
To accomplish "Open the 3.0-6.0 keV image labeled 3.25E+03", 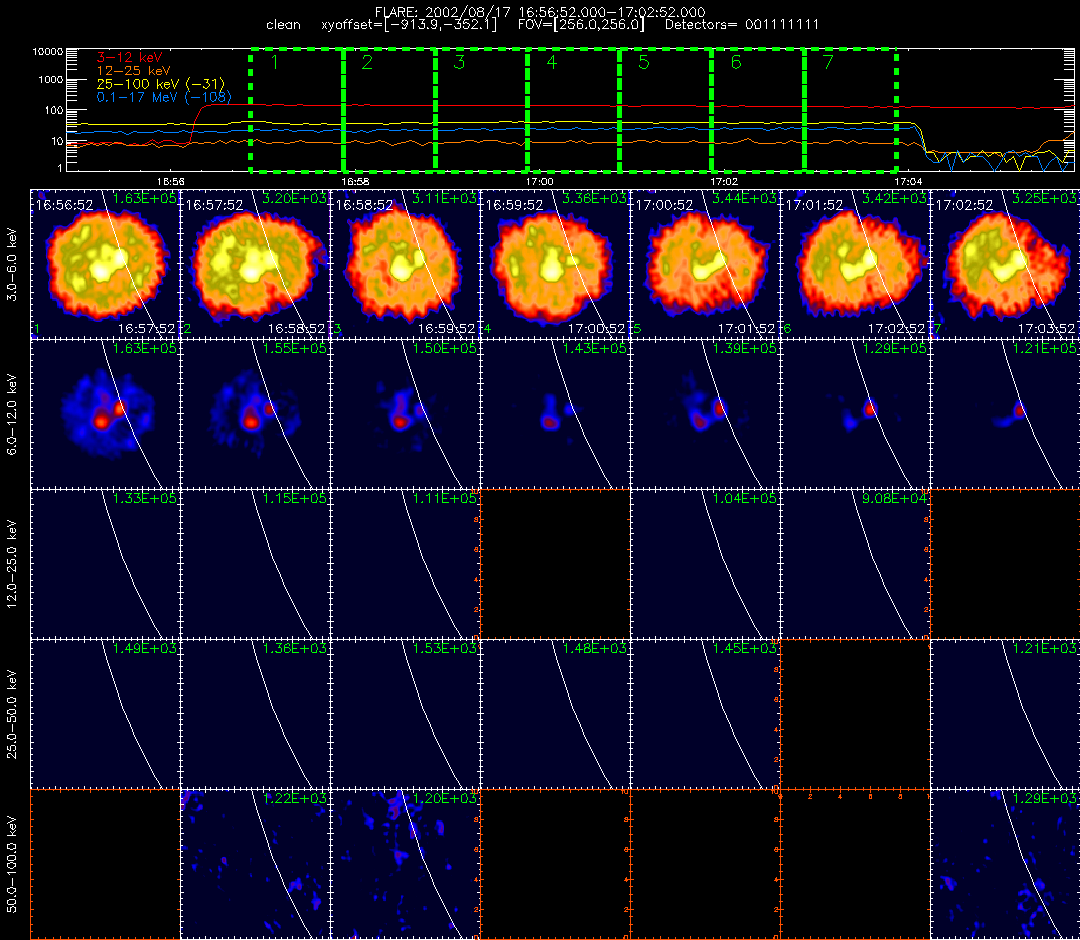I will pyautogui.click(x=1006, y=264).
